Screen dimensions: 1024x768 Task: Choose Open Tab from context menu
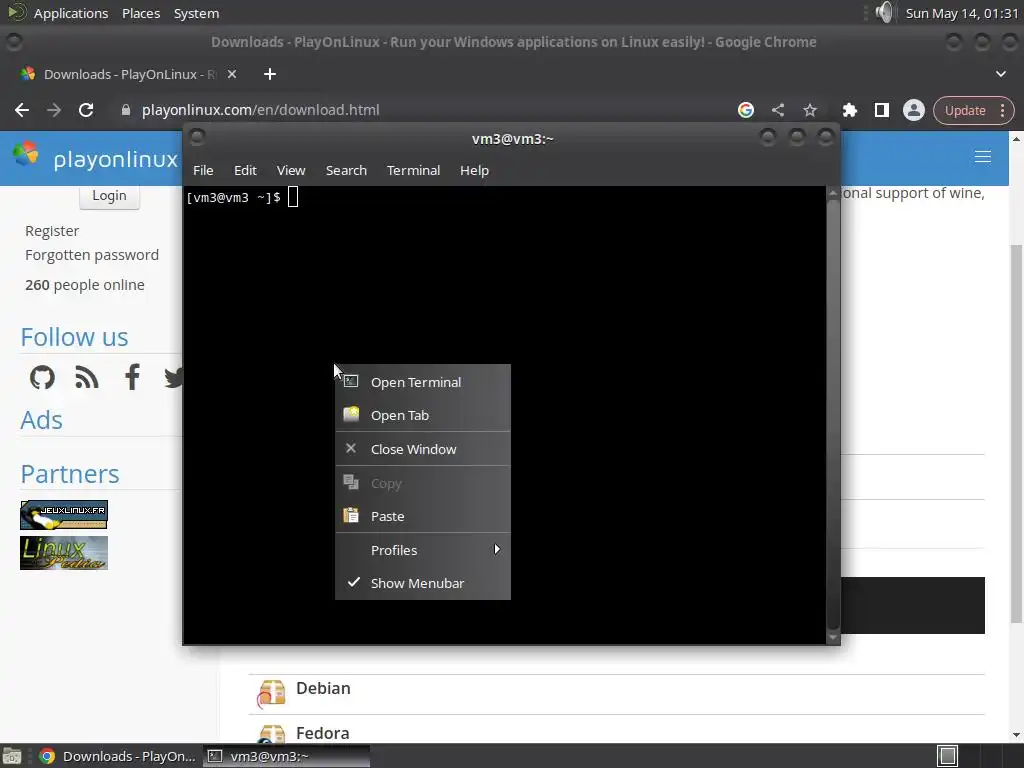point(423,415)
